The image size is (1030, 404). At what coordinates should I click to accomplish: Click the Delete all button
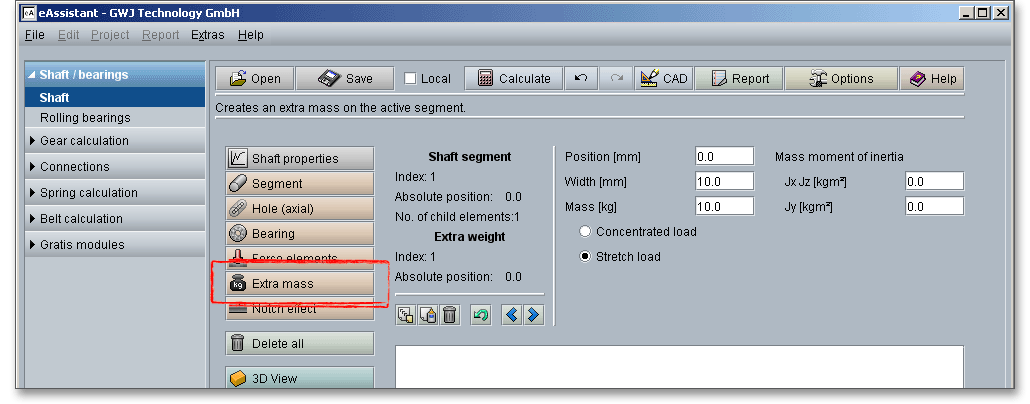point(299,344)
